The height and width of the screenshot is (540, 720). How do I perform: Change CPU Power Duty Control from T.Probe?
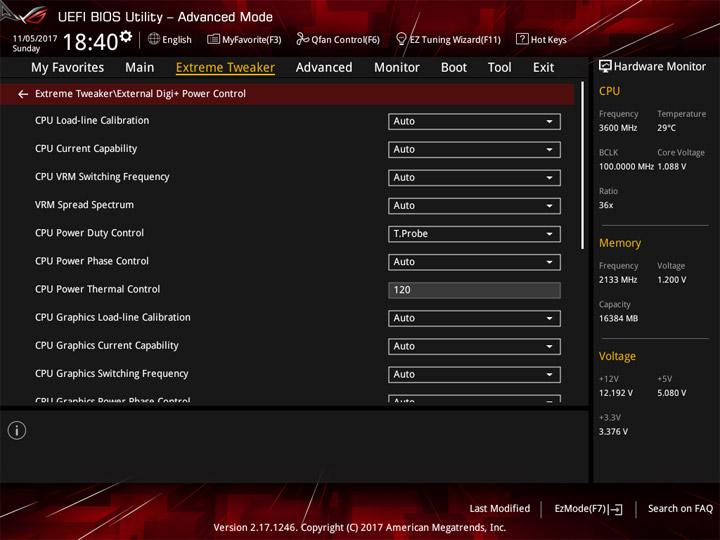pos(474,234)
